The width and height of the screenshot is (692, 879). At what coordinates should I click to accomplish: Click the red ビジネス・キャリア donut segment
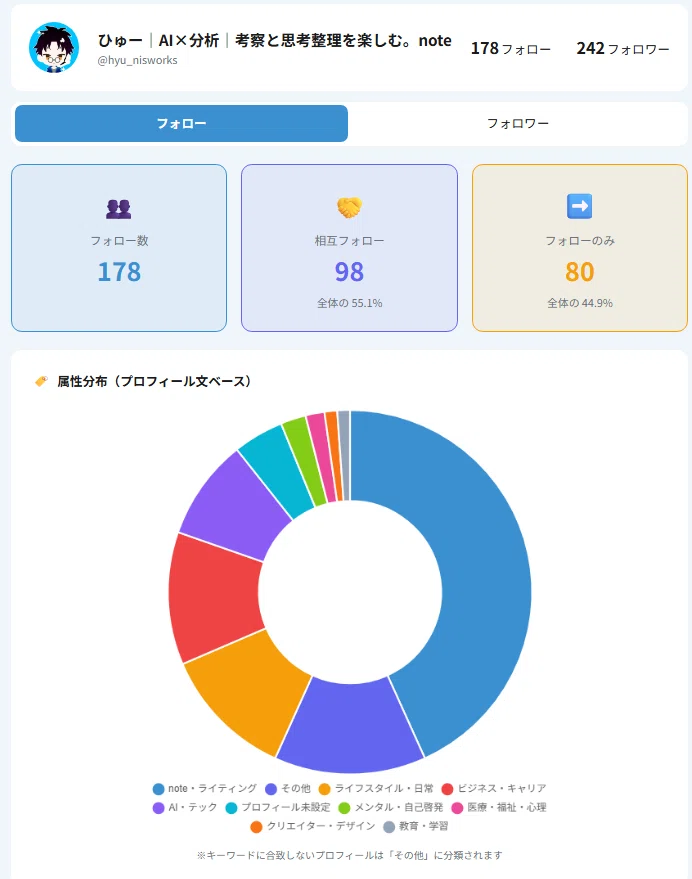point(214,598)
